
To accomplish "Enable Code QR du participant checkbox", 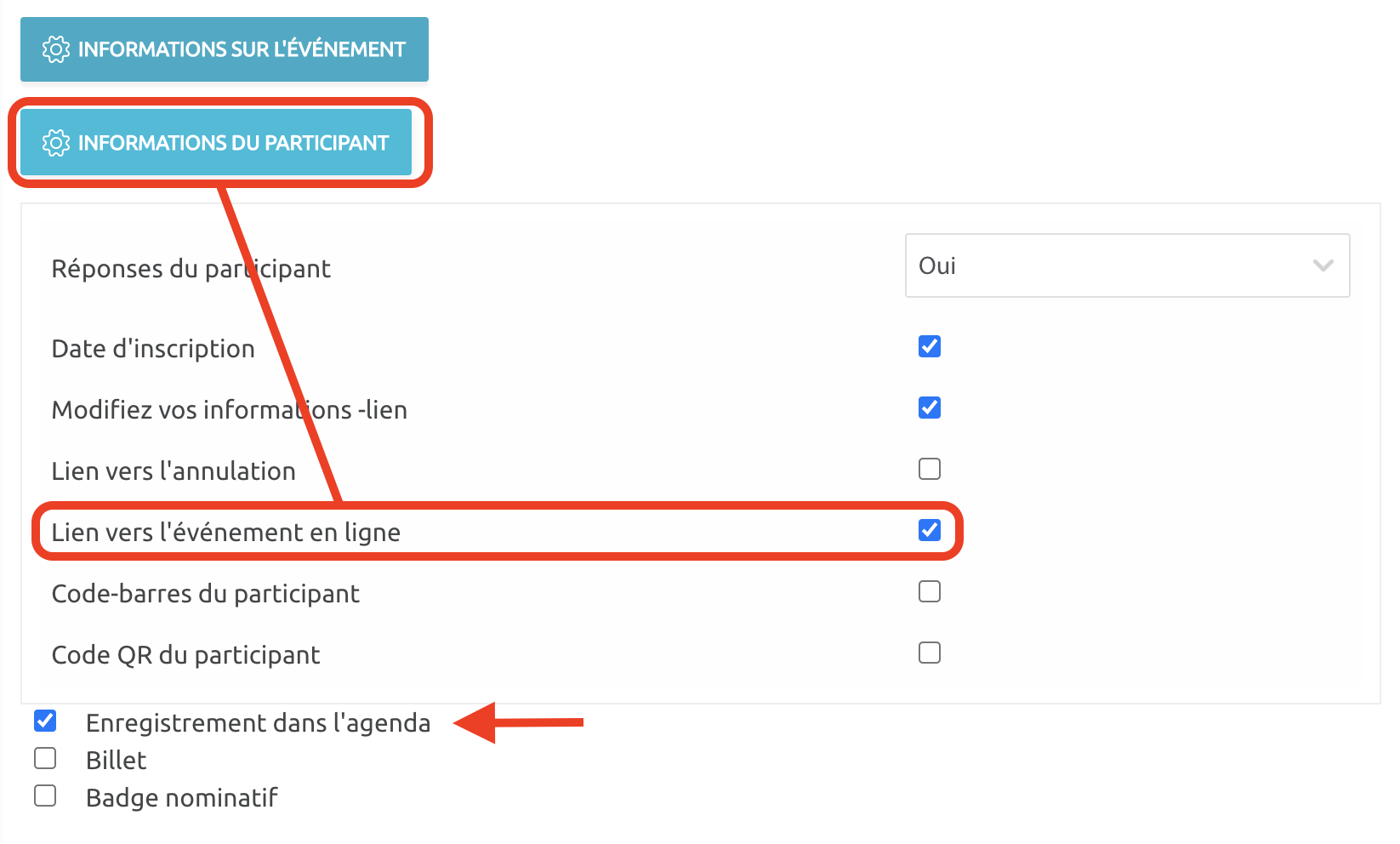I will [x=930, y=653].
